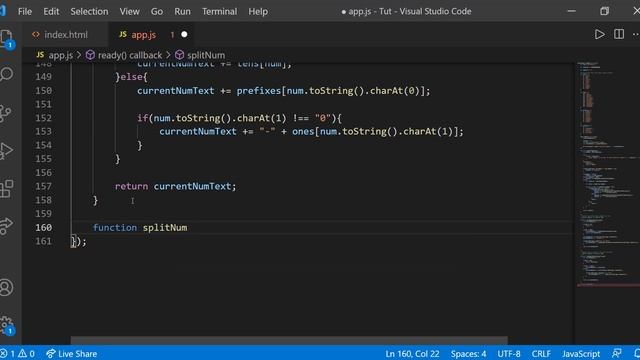Change encoding via UTF-8
Screen dimensions: 640x360
(509, 353)
